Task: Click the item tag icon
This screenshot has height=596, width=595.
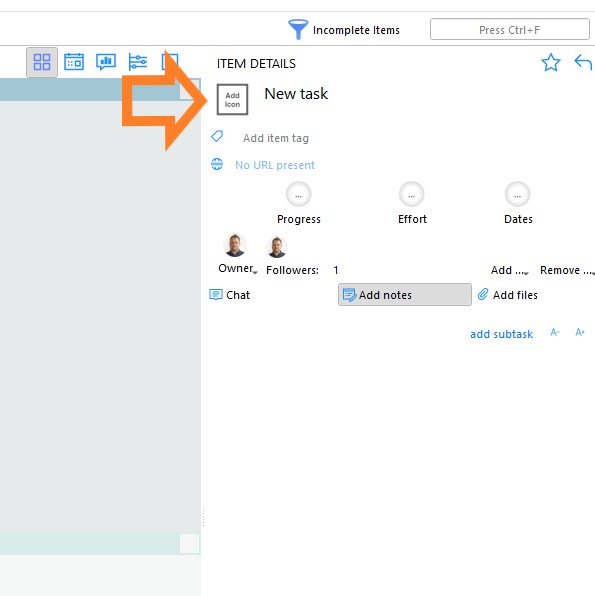Action: [217, 136]
